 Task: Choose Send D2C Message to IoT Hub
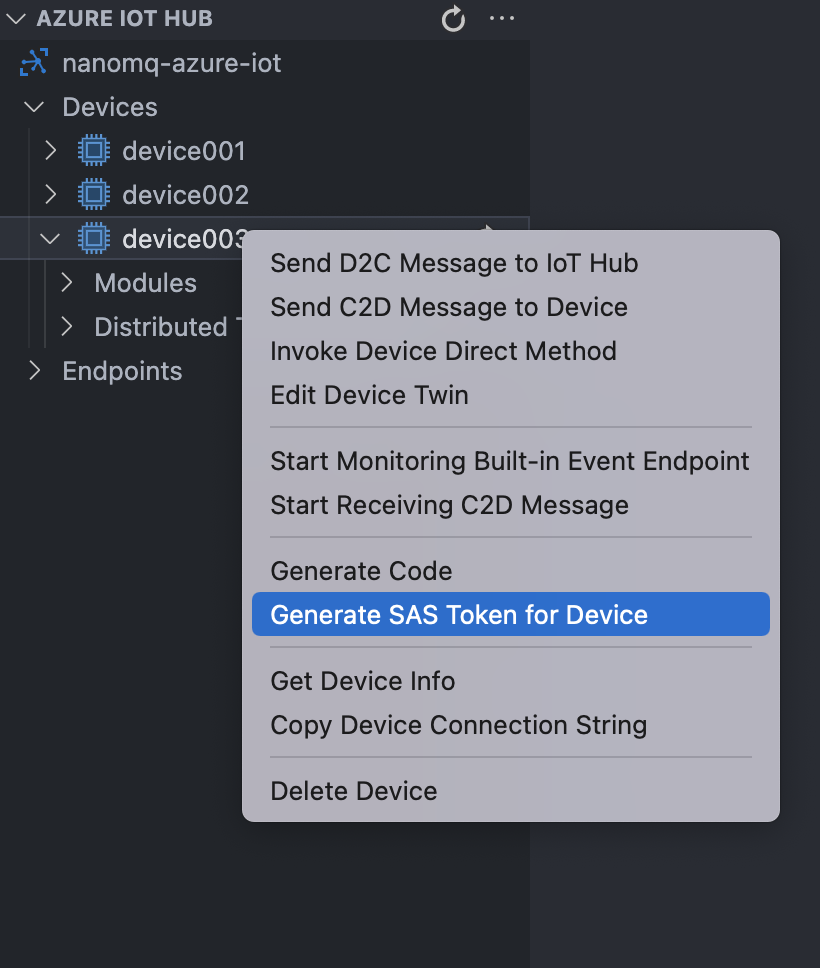[x=454, y=263]
